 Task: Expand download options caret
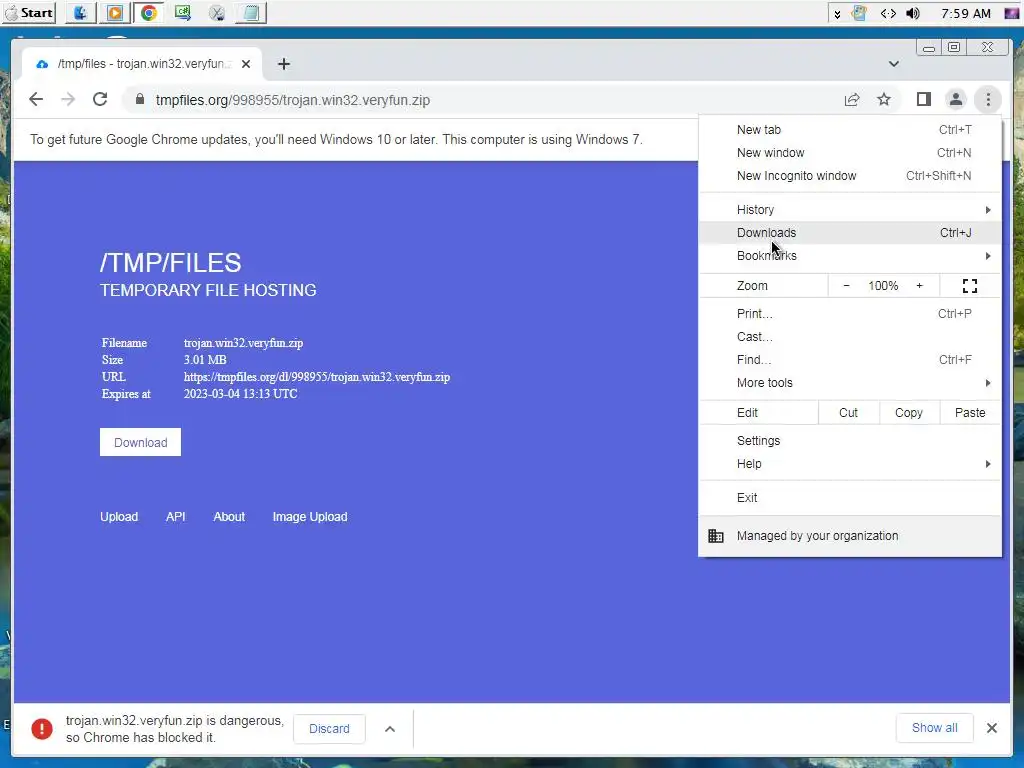[x=390, y=729]
